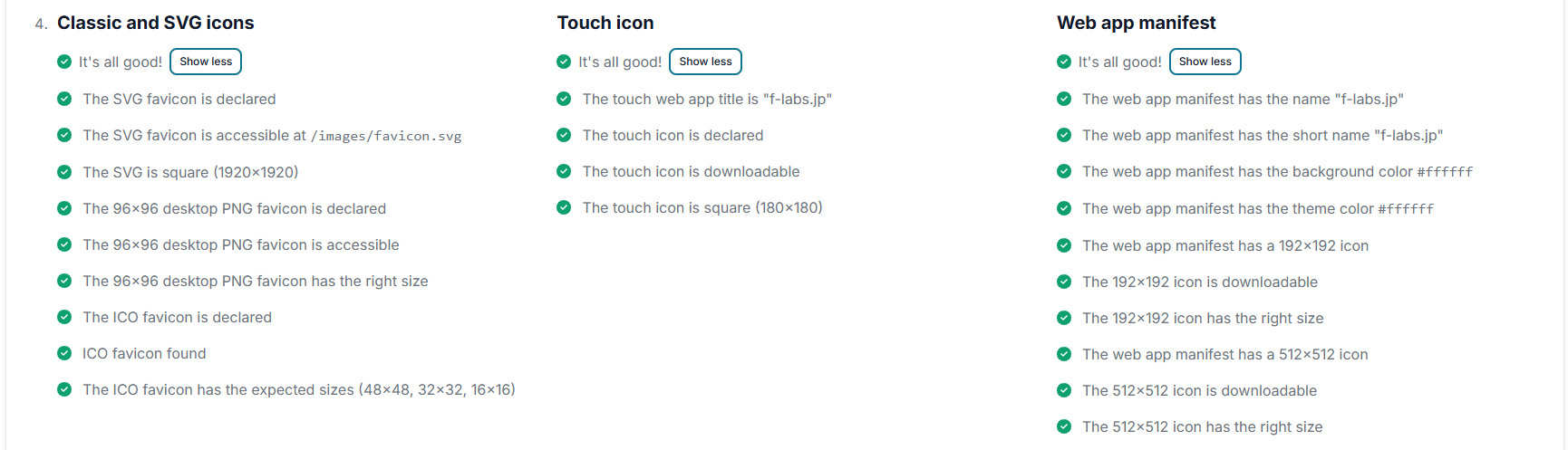The width and height of the screenshot is (1568, 450).
Task: Collapse Web app manifest details with Show less
Action: (1205, 62)
